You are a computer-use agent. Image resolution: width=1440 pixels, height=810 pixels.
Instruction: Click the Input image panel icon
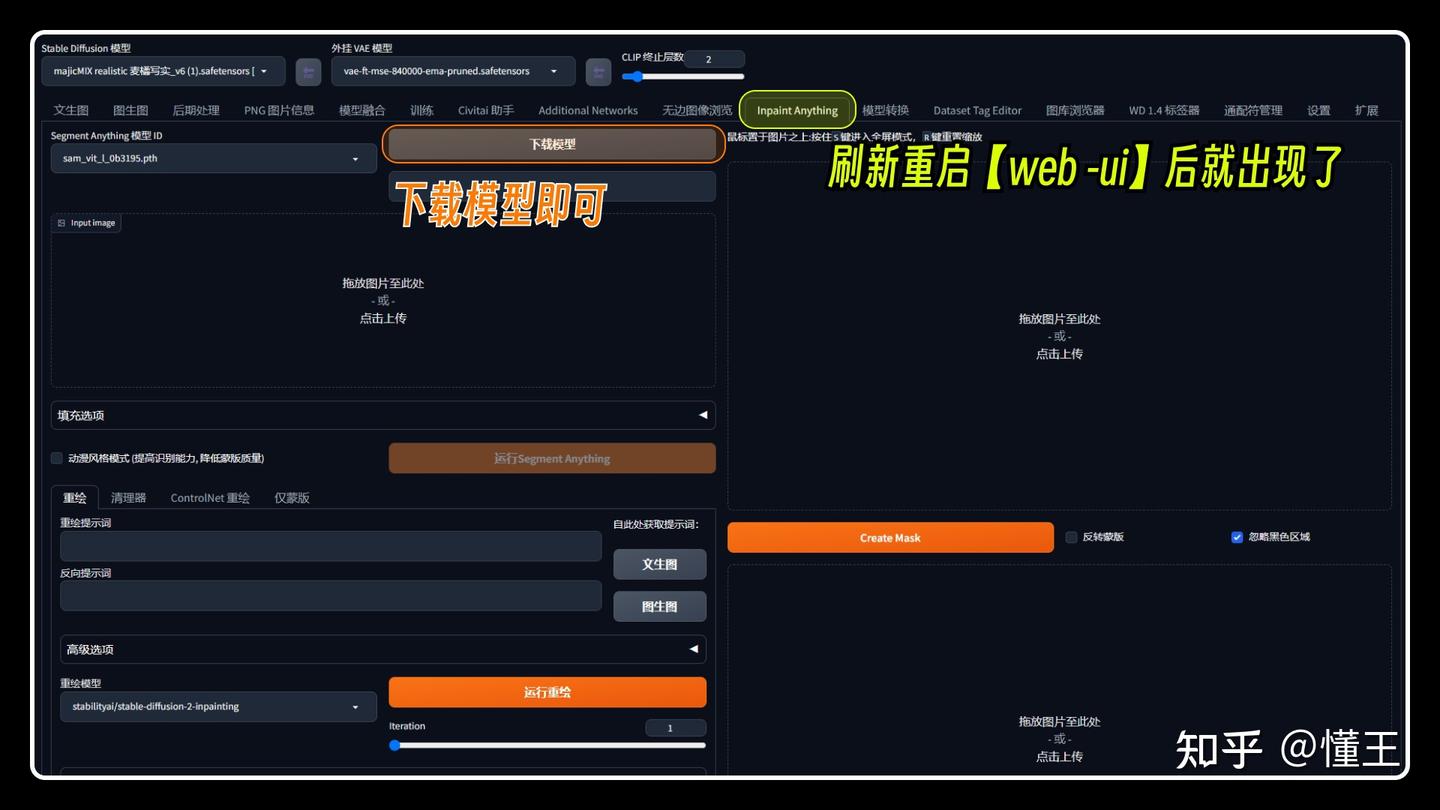(x=60, y=223)
